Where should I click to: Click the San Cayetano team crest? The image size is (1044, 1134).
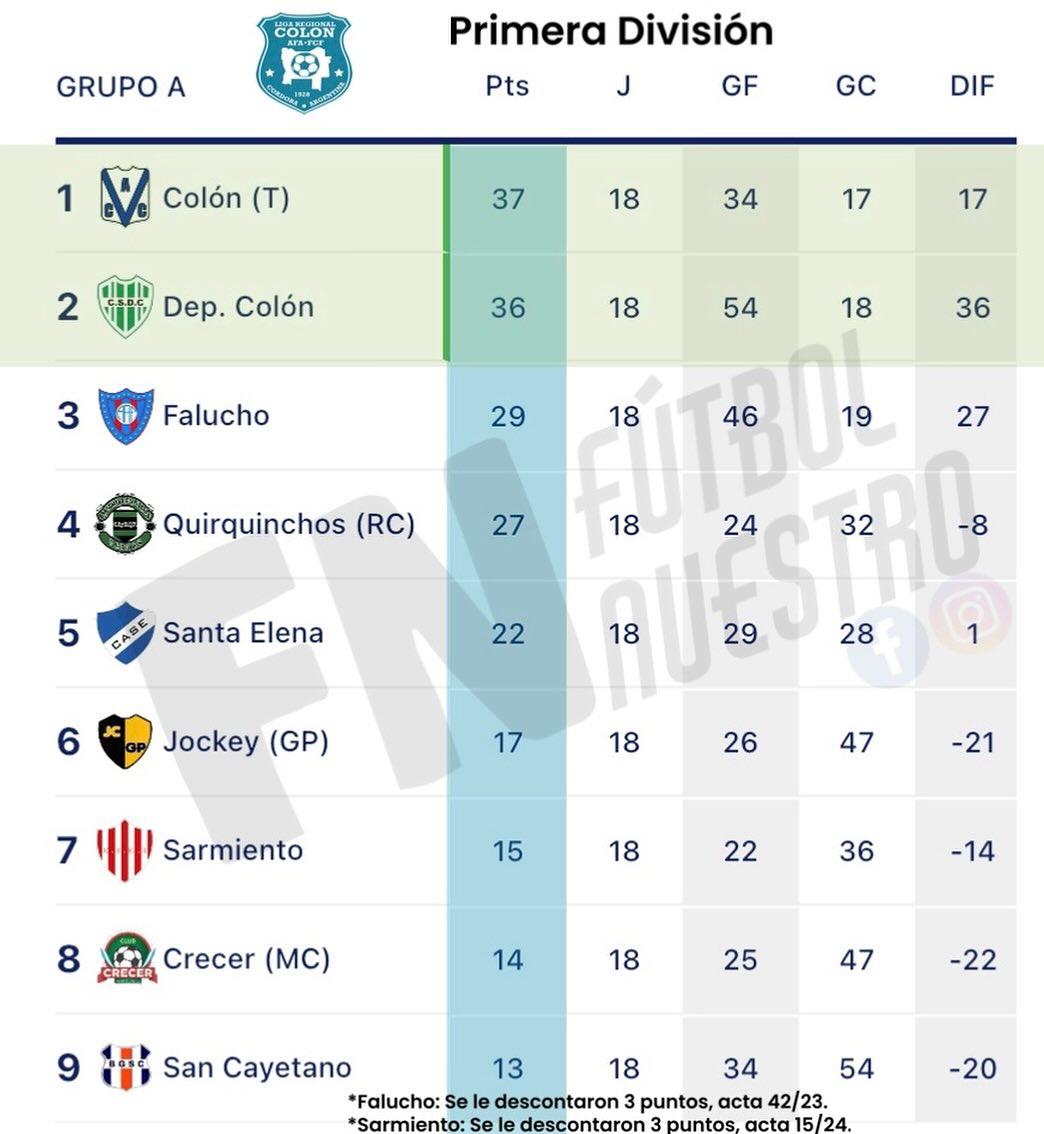[x=125, y=1067]
